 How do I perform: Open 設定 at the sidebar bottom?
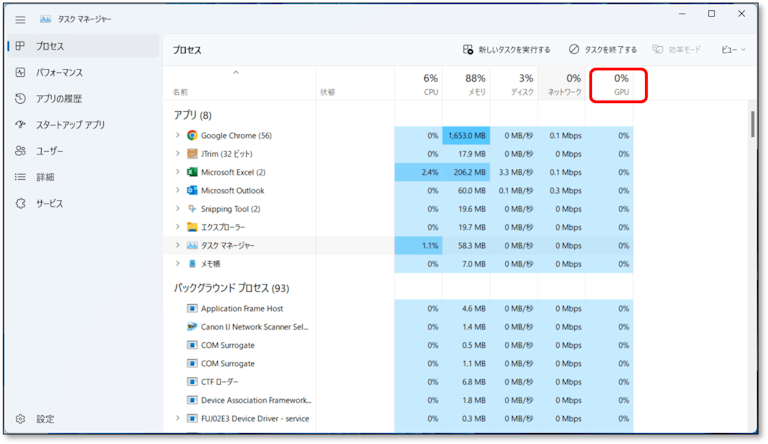pos(83,419)
